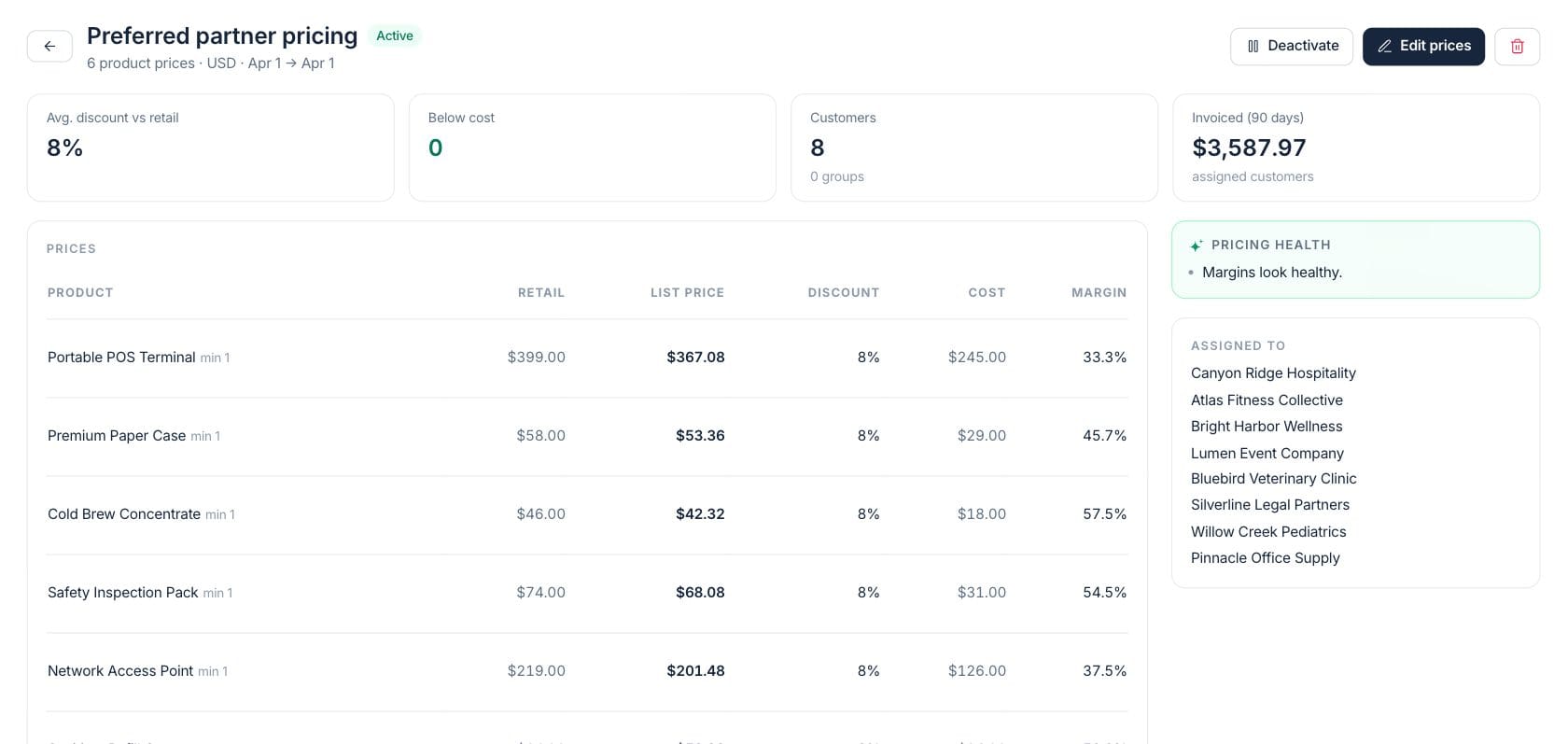This screenshot has height=744, width=1568.
Task: Click retail price $399.00
Action: point(536,358)
